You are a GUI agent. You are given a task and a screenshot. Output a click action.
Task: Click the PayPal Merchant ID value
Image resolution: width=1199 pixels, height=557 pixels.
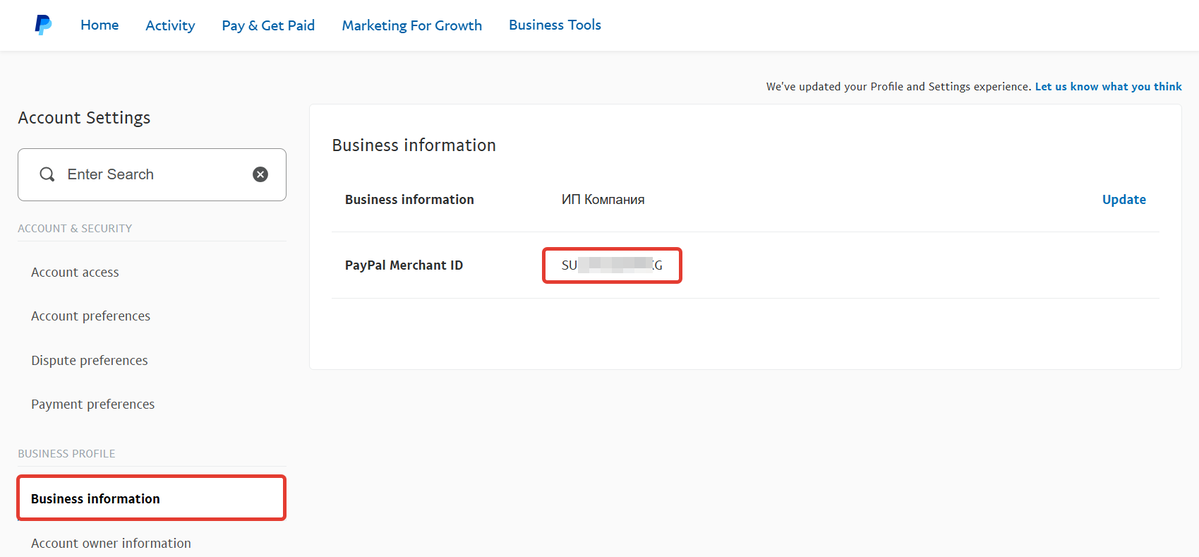click(x=612, y=265)
